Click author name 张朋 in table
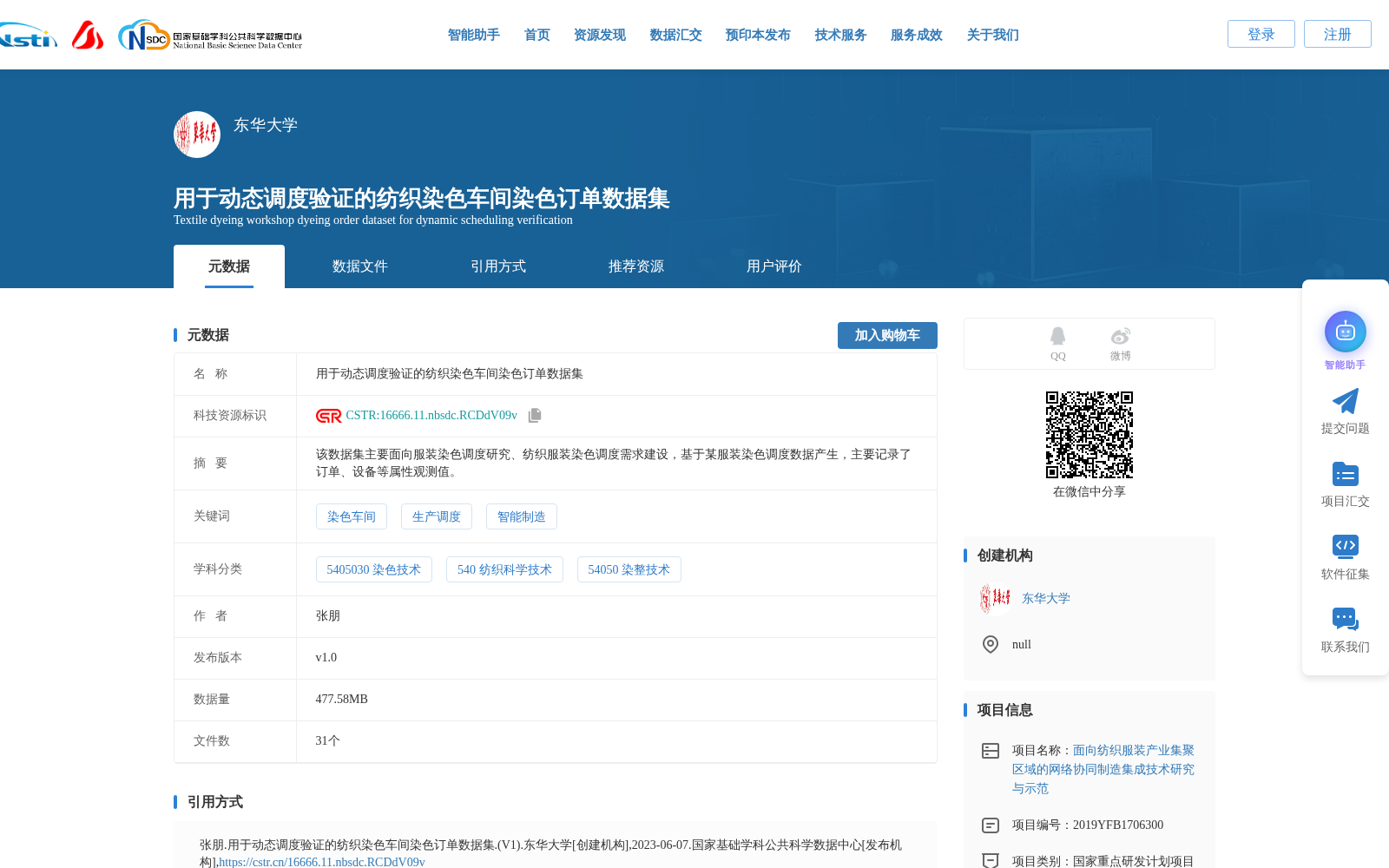 (328, 616)
